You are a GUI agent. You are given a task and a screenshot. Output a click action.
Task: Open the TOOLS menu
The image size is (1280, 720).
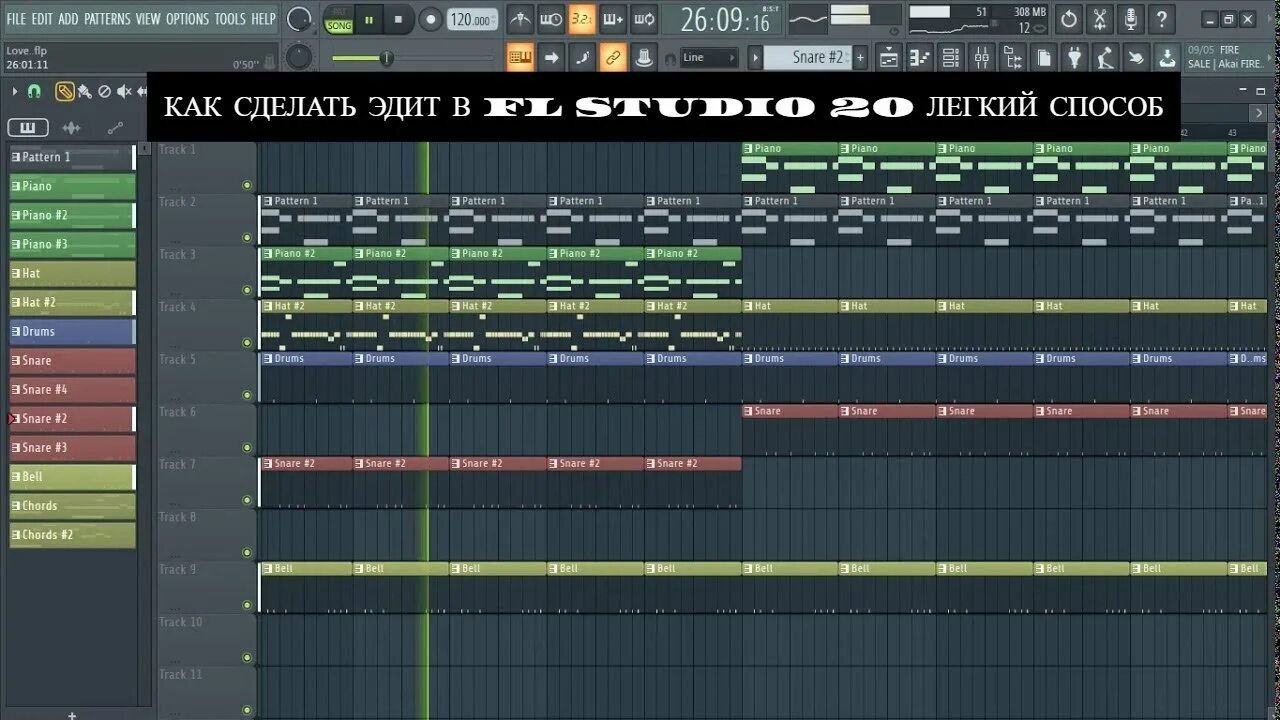[x=230, y=19]
